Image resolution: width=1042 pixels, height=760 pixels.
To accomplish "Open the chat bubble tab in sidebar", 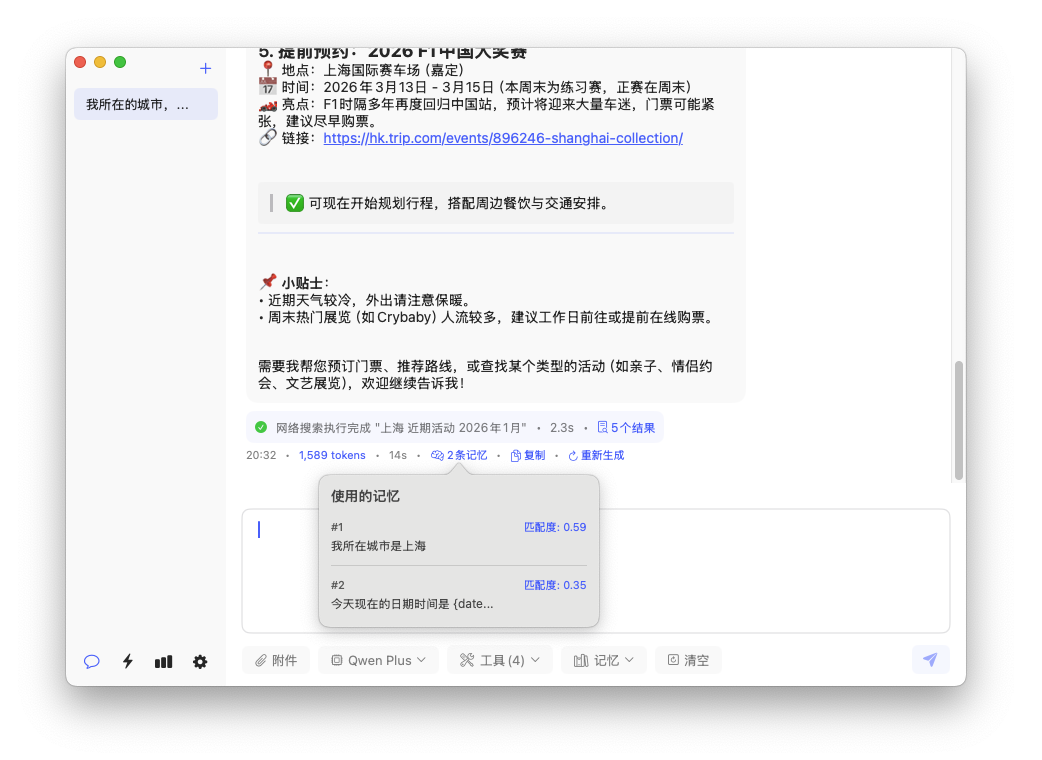I will tap(92, 661).
